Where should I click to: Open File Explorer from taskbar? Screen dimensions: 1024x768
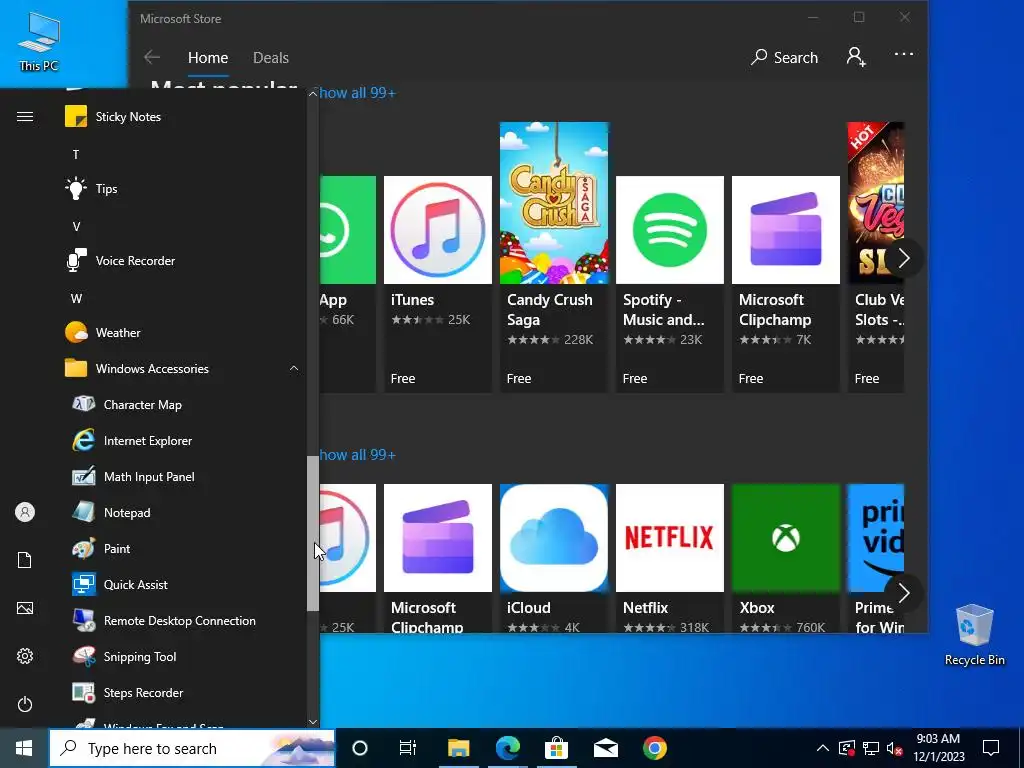[x=458, y=748]
